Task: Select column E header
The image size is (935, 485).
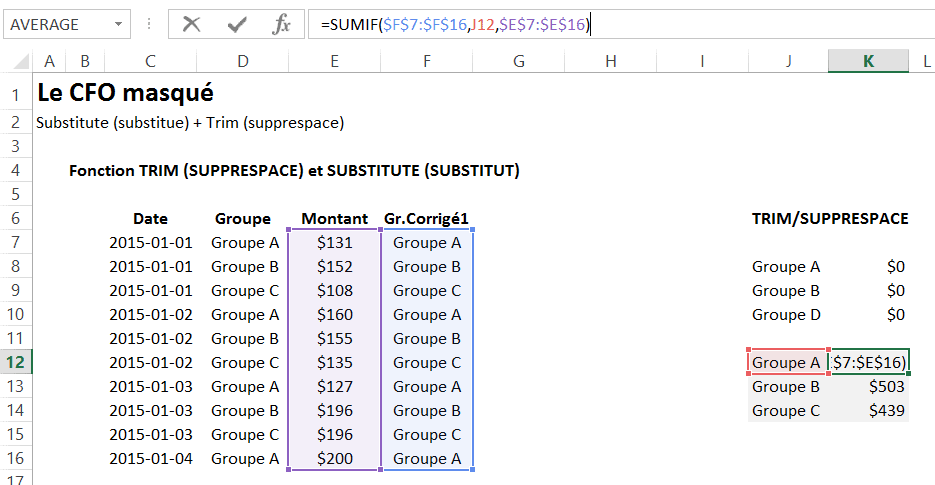Action: tap(334, 61)
